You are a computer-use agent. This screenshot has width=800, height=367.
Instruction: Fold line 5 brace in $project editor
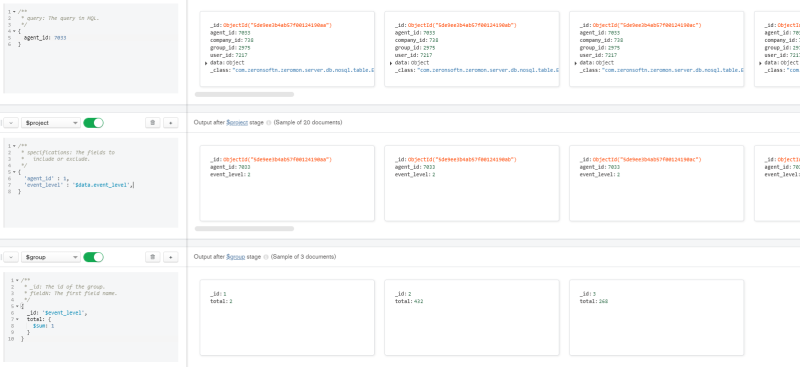tap(14, 172)
